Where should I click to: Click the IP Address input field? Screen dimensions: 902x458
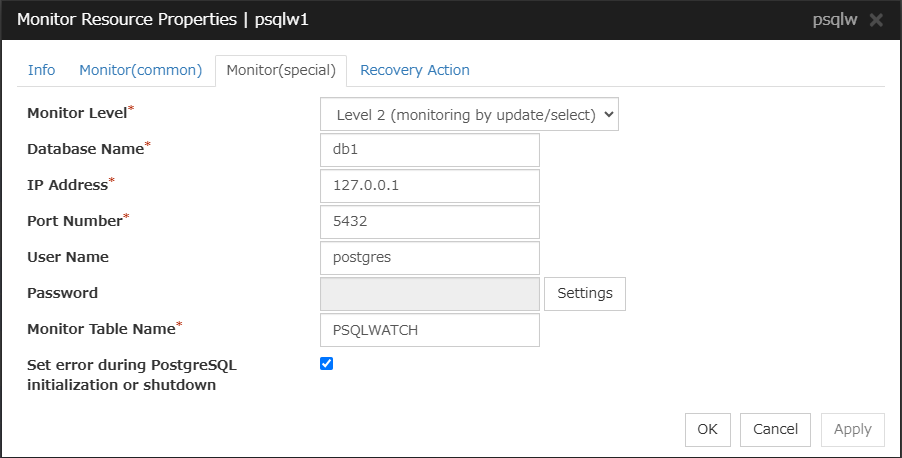pyautogui.click(x=429, y=186)
